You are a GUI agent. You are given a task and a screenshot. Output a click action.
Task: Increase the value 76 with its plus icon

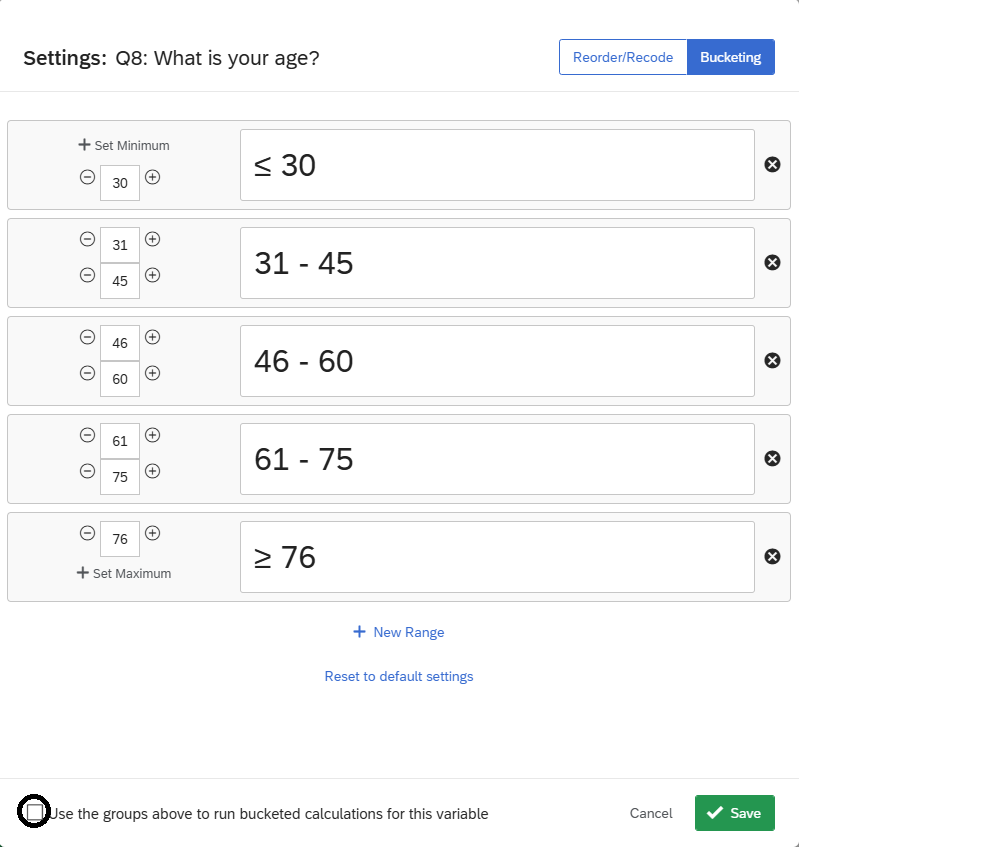pos(152,533)
